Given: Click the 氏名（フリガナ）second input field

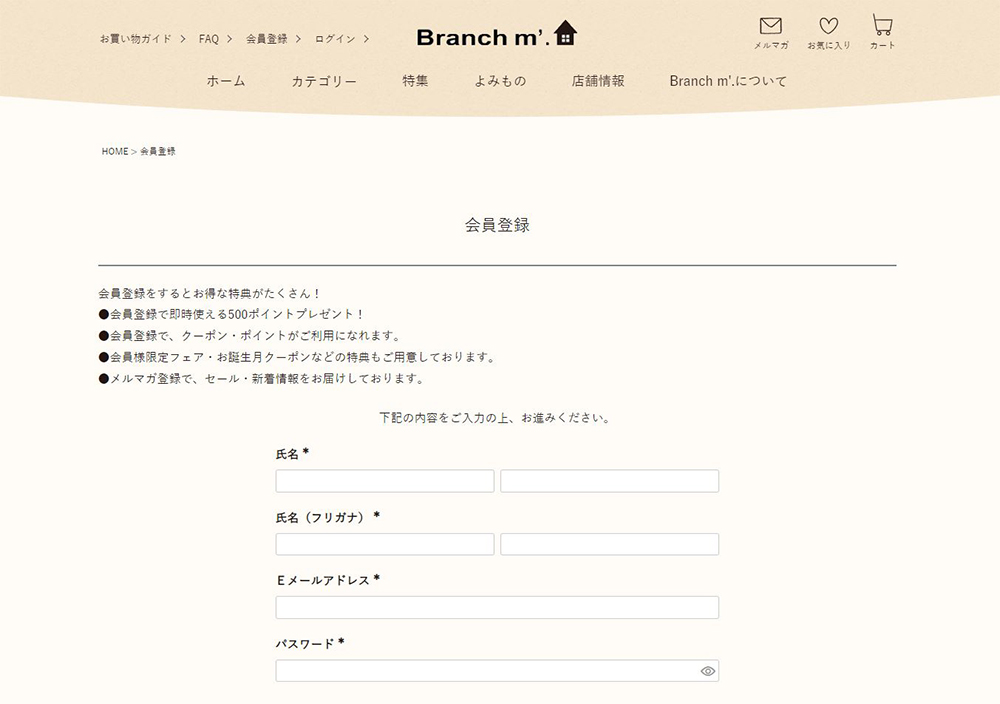Looking at the screenshot, I should coord(611,544).
